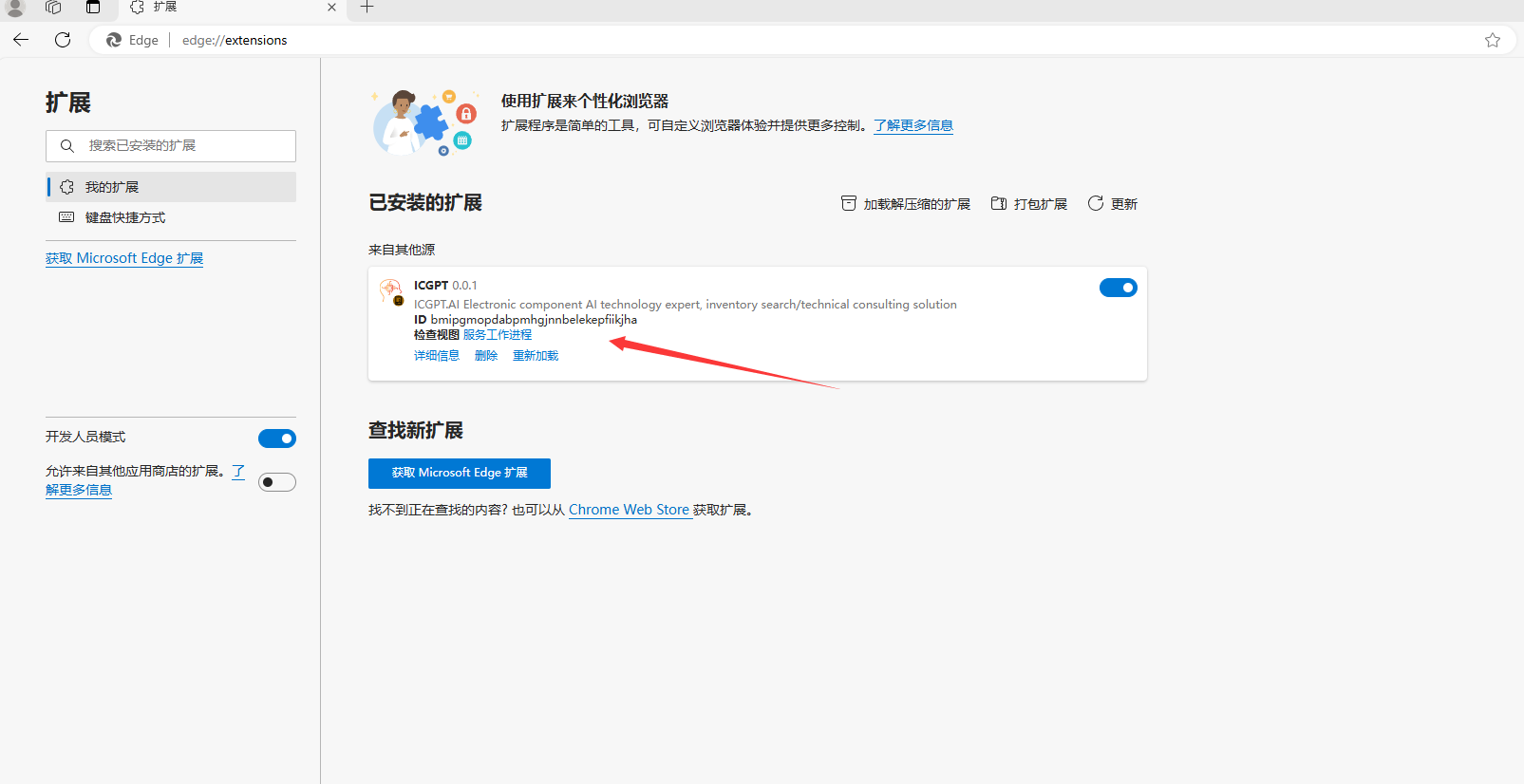Open the profile avatar icon
Image resolution: width=1524 pixels, height=784 pixels.
(15, 8)
